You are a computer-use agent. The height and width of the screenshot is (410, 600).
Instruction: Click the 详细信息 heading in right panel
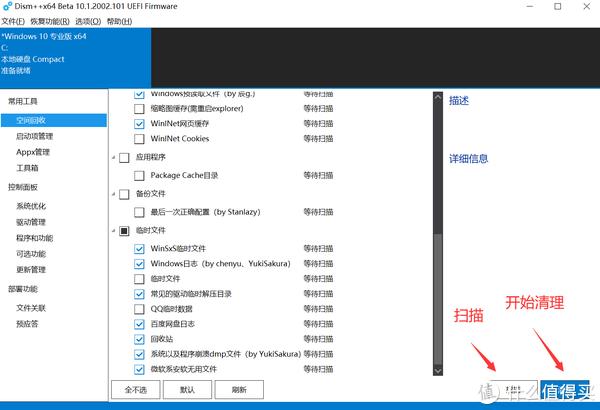(x=468, y=158)
